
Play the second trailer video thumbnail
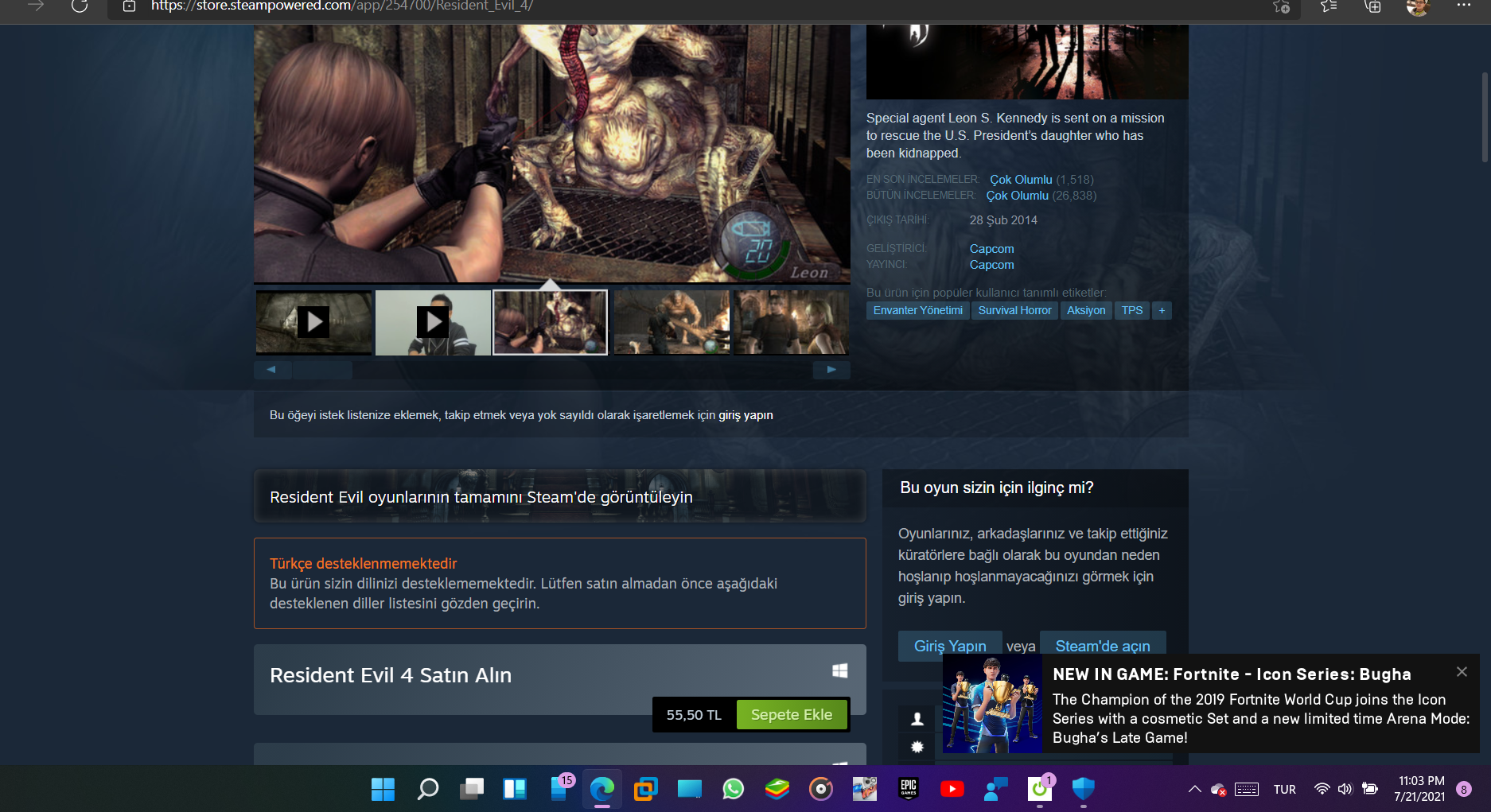click(433, 322)
